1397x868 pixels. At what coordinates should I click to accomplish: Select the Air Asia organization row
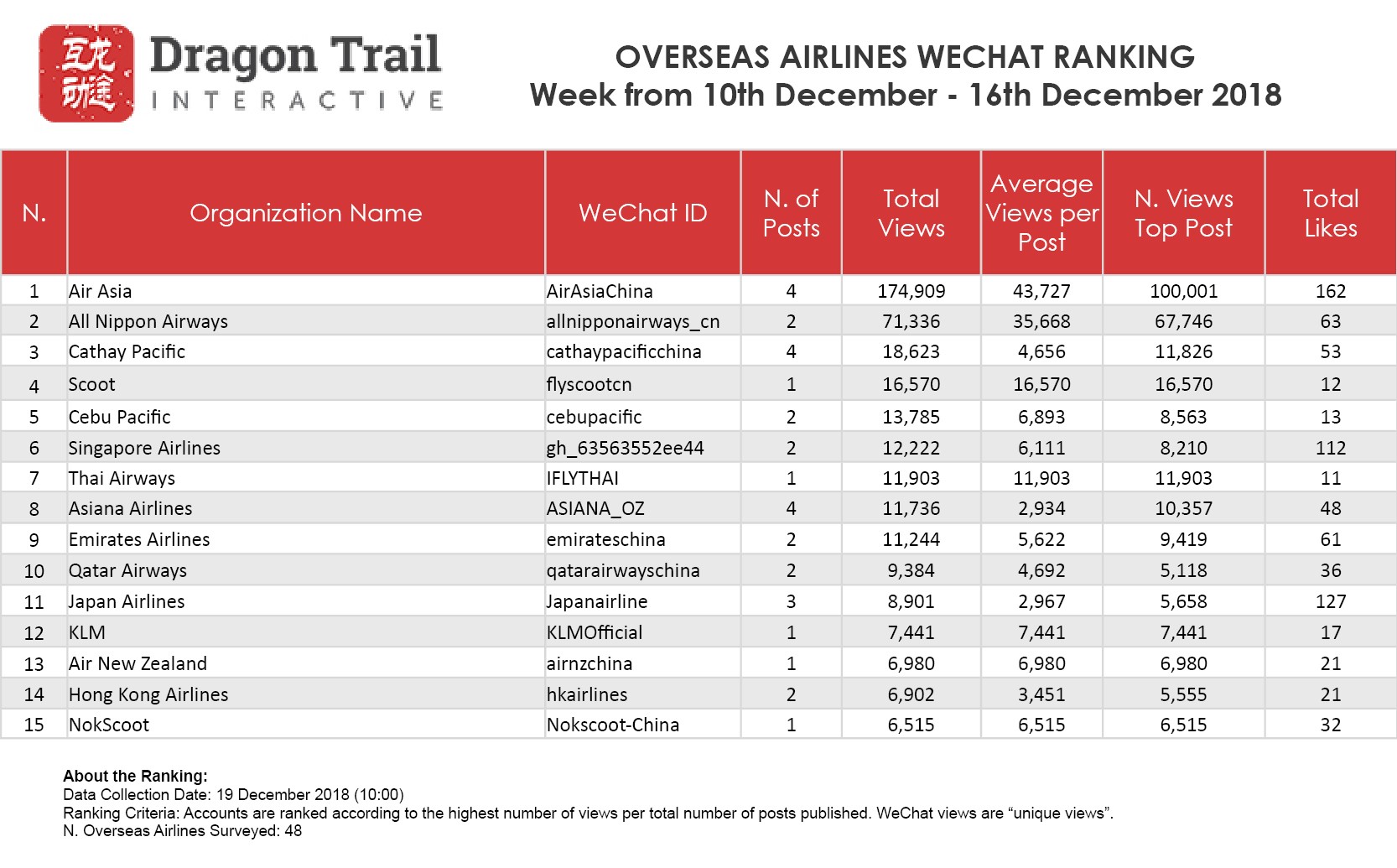coord(101,291)
